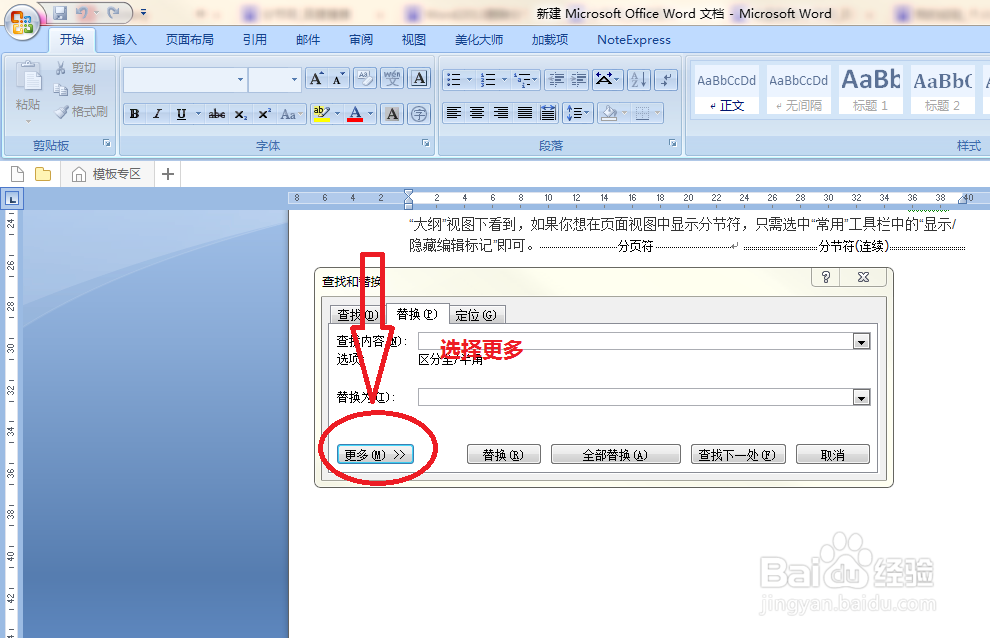Click the 替换 button
The height and width of the screenshot is (638, 990).
point(504,455)
